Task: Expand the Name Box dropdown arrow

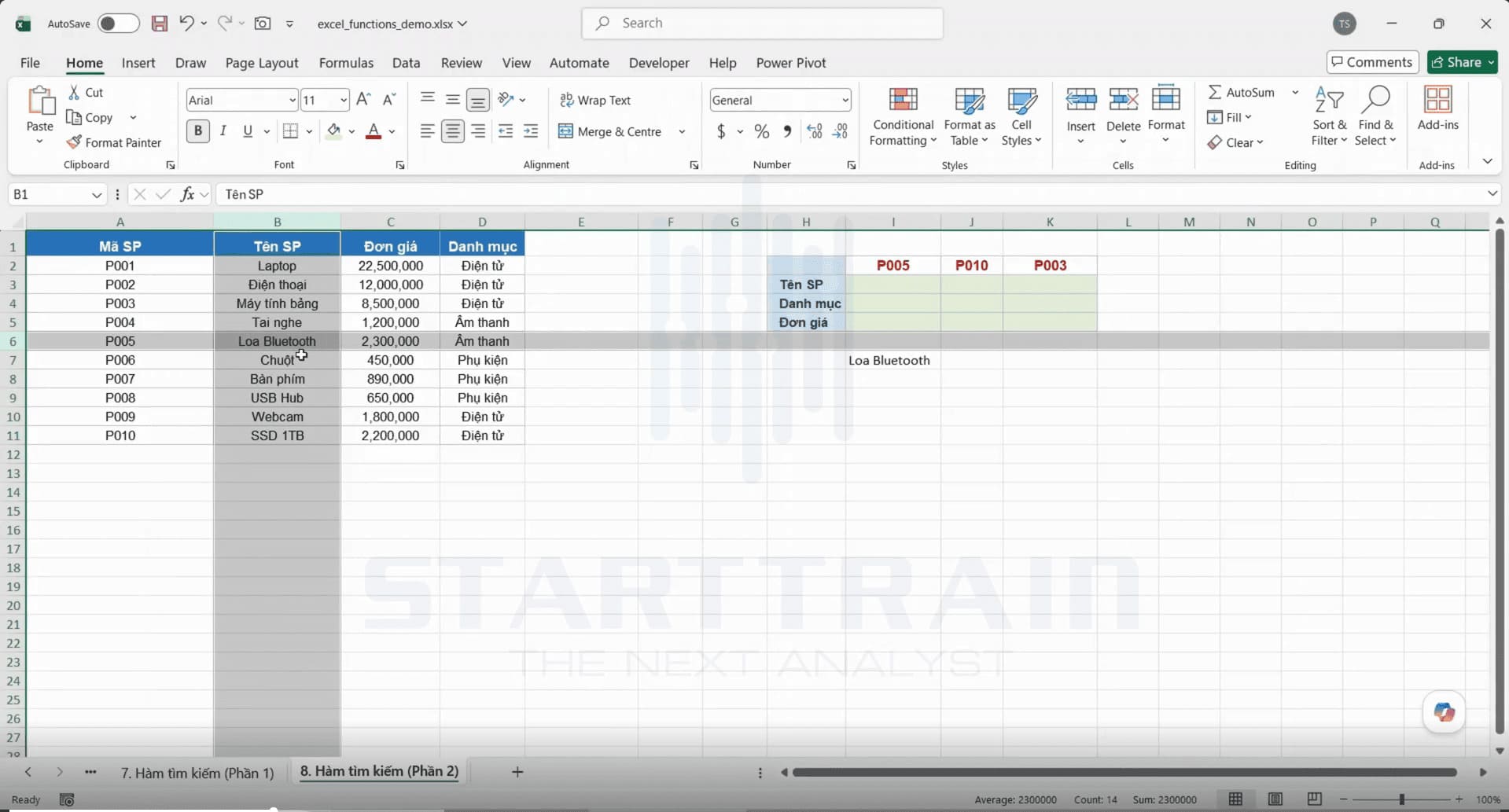Action: point(97,194)
